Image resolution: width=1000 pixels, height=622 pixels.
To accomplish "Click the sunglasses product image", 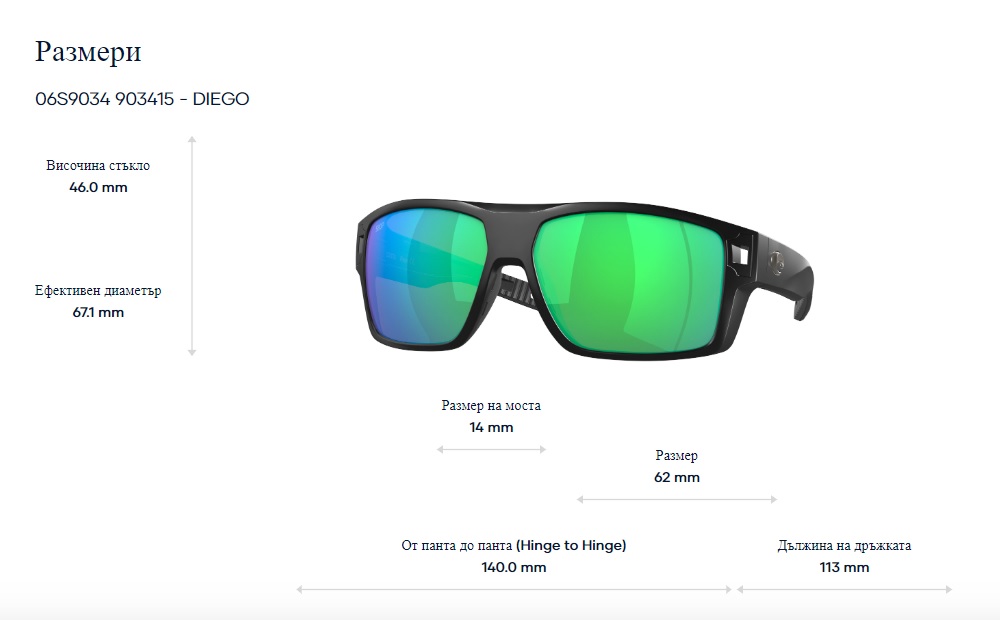I will tap(585, 279).
